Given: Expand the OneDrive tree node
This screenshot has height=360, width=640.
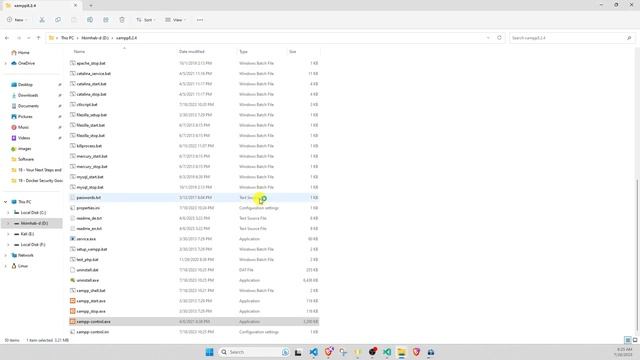Looking at the screenshot, I should [x=6, y=63].
